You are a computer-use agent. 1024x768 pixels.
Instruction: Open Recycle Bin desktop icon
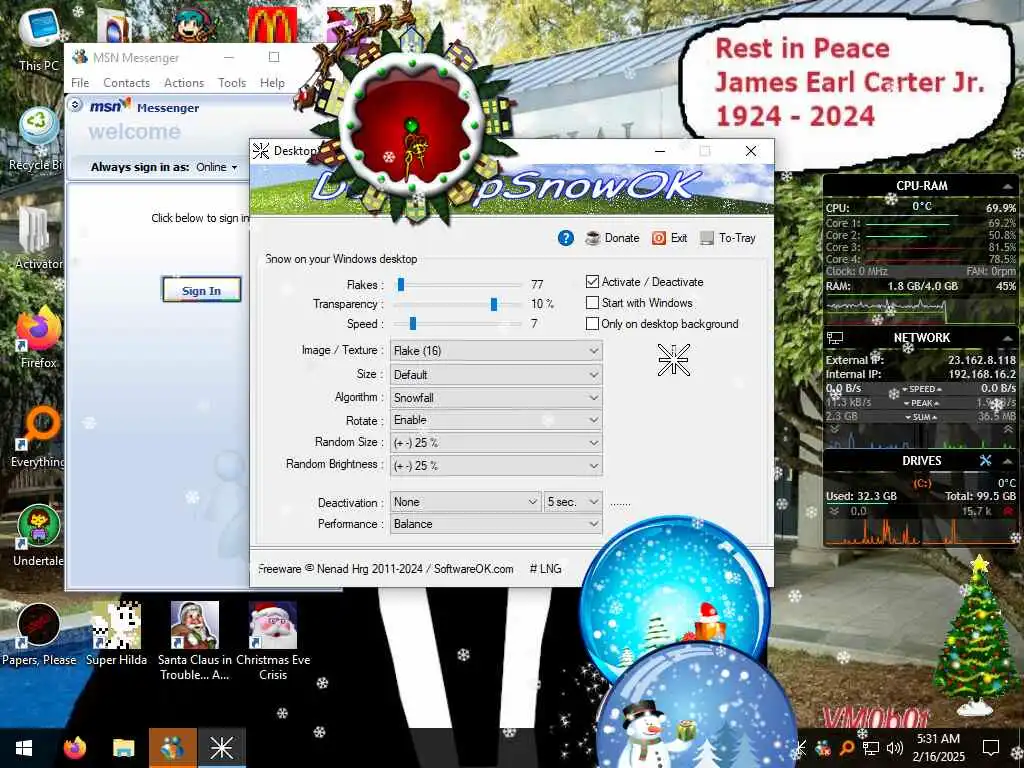click(x=37, y=139)
